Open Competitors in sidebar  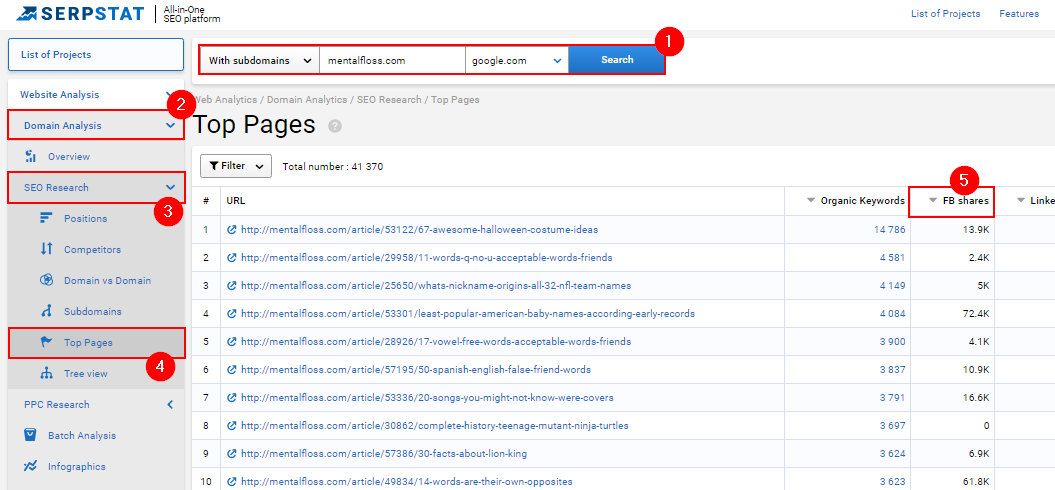tap(92, 250)
